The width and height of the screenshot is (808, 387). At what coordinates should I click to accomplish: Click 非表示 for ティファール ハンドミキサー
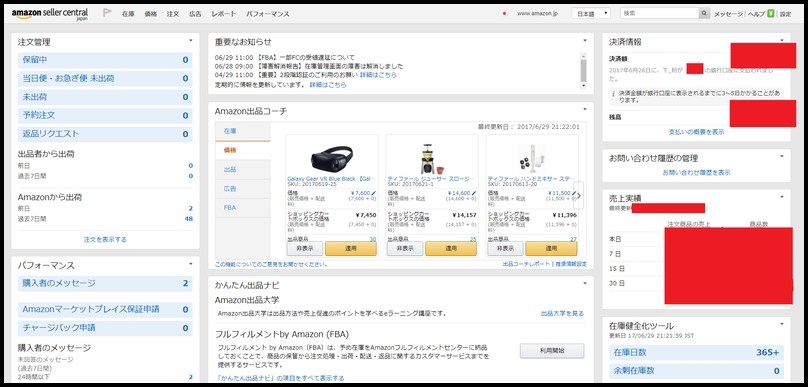click(505, 248)
